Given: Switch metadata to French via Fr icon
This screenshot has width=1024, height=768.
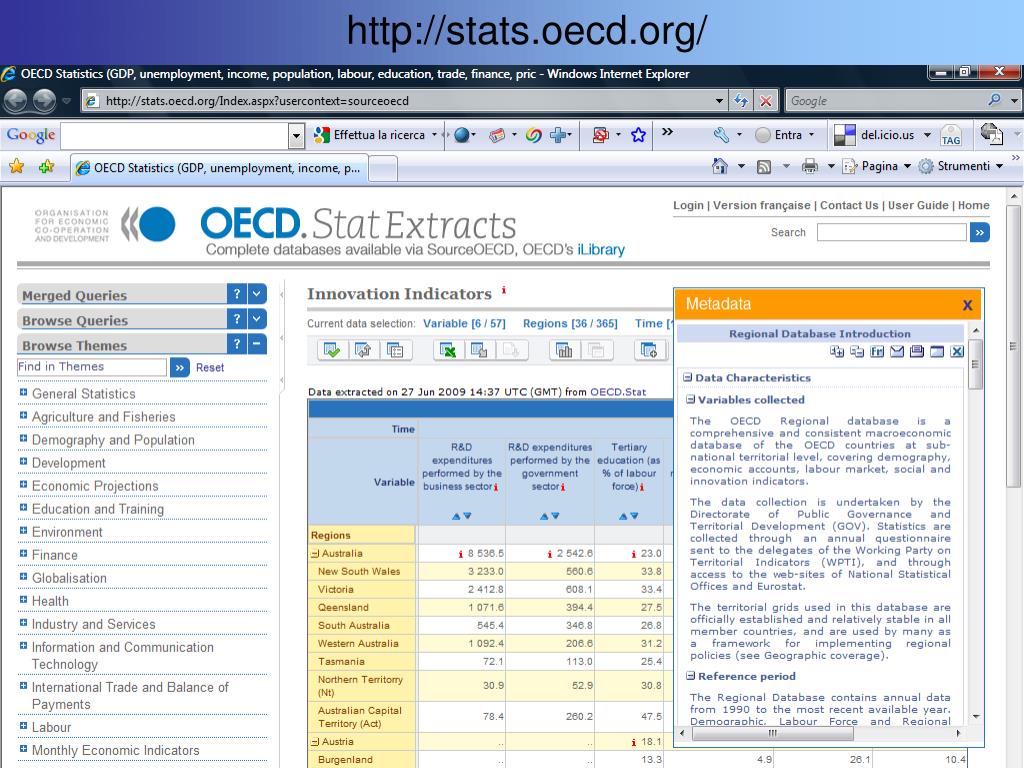Looking at the screenshot, I should (877, 352).
